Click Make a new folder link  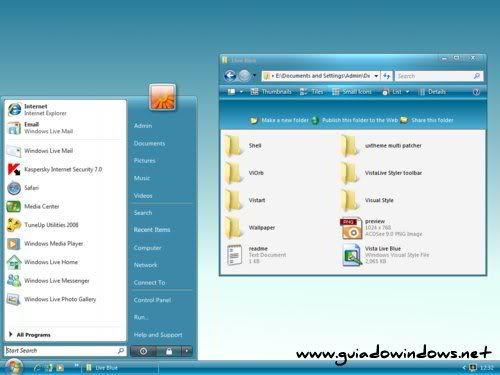[279, 120]
